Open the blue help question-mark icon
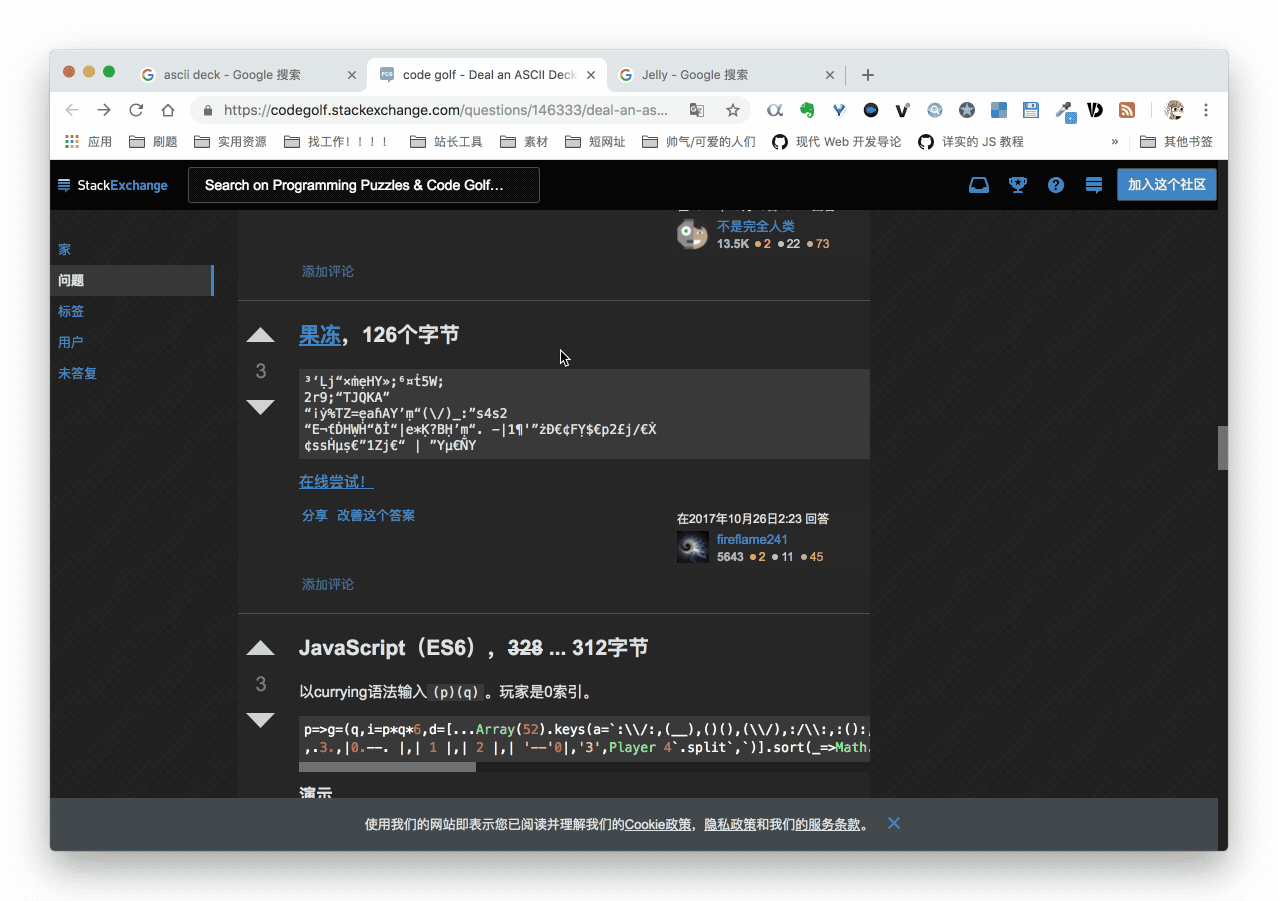The height and width of the screenshot is (901, 1278). [x=1055, y=184]
